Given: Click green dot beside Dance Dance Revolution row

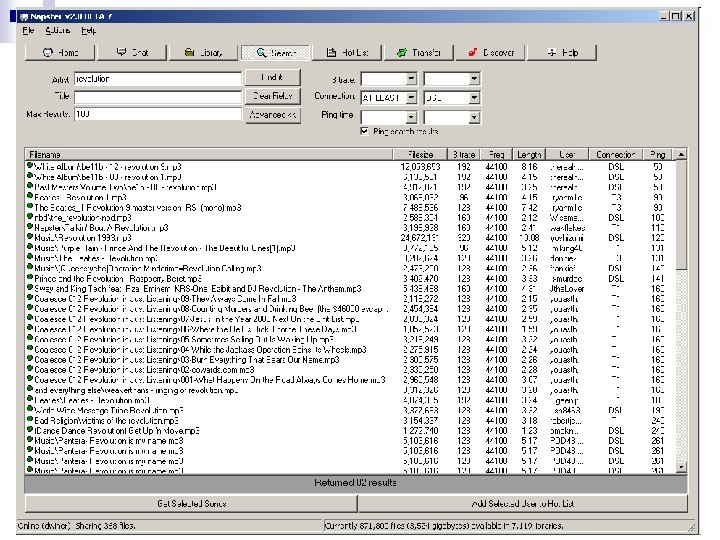Looking at the screenshot, I should pyautogui.click(x=30, y=429).
